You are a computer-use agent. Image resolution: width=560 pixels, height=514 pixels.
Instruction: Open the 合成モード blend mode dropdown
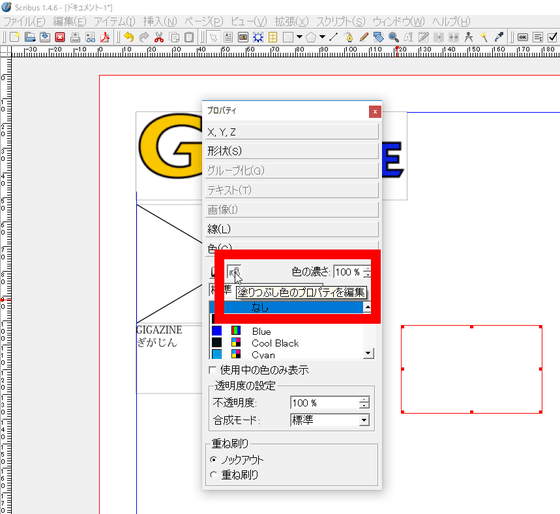(329, 420)
